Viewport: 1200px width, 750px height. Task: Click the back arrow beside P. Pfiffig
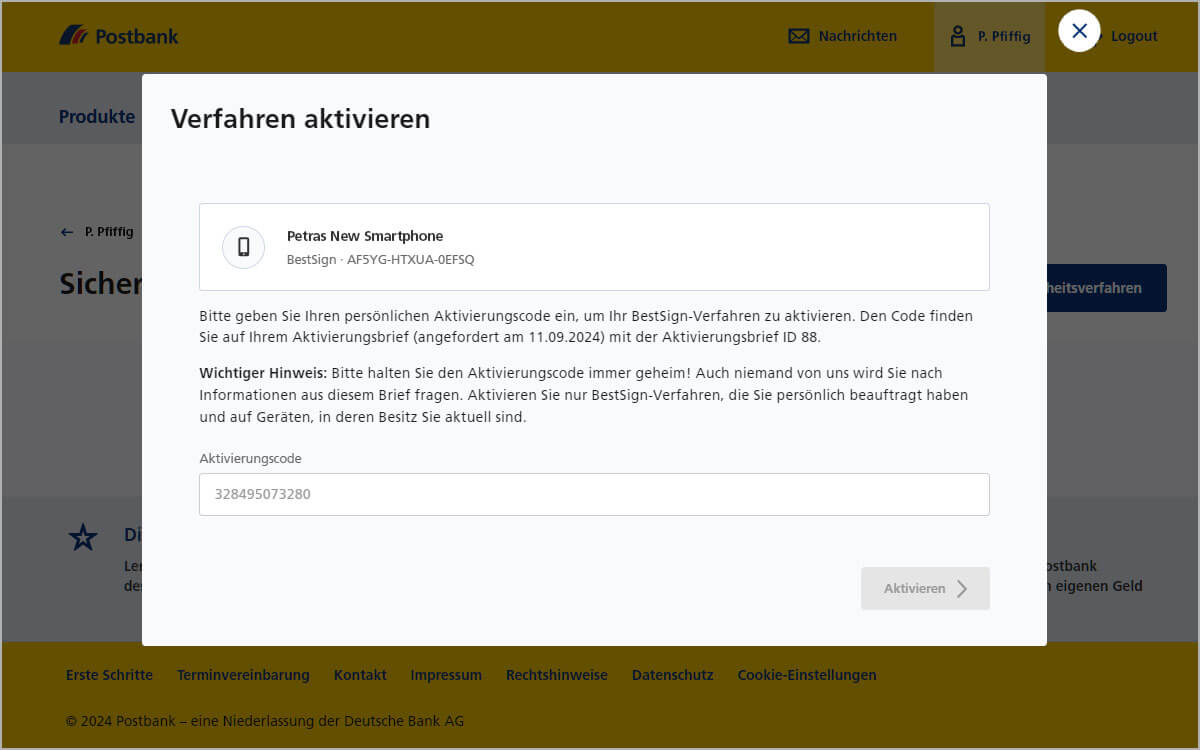click(67, 232)
